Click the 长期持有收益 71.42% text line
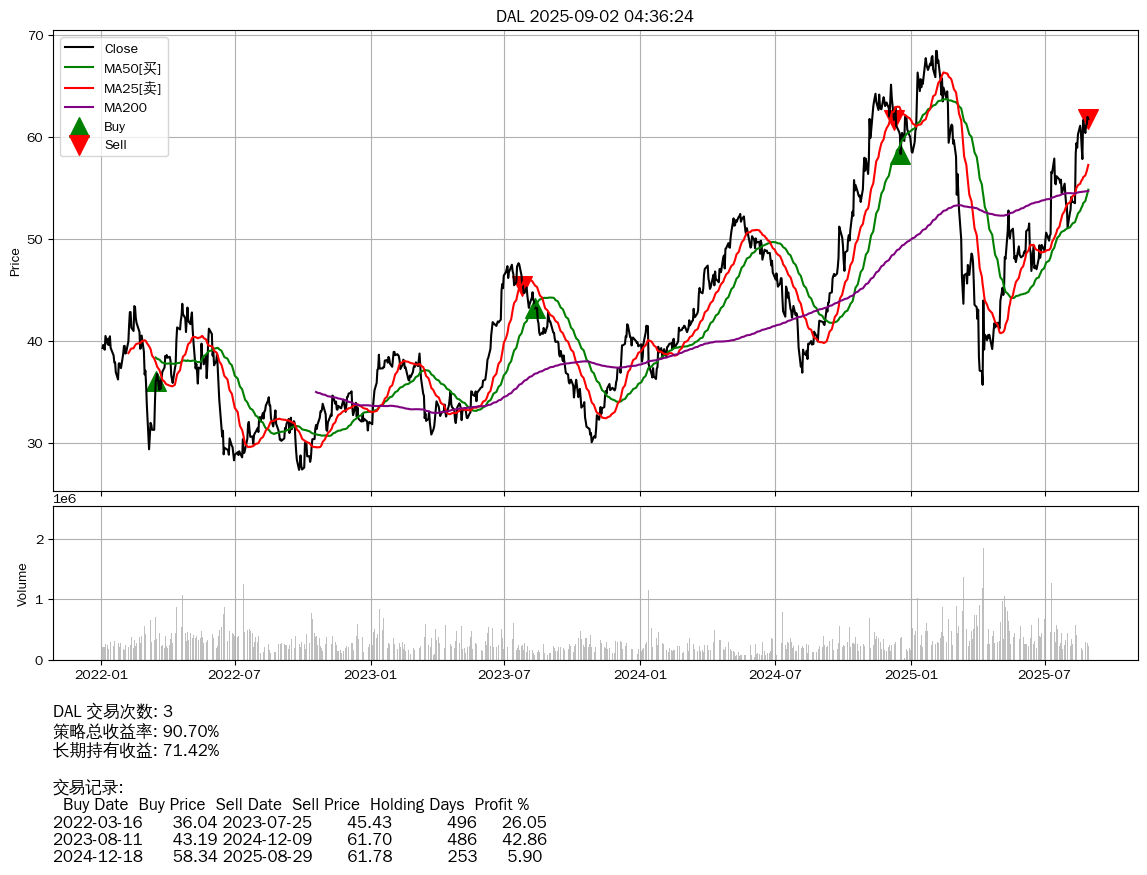Screen dimensions: 1147x875 click(136, 750)
